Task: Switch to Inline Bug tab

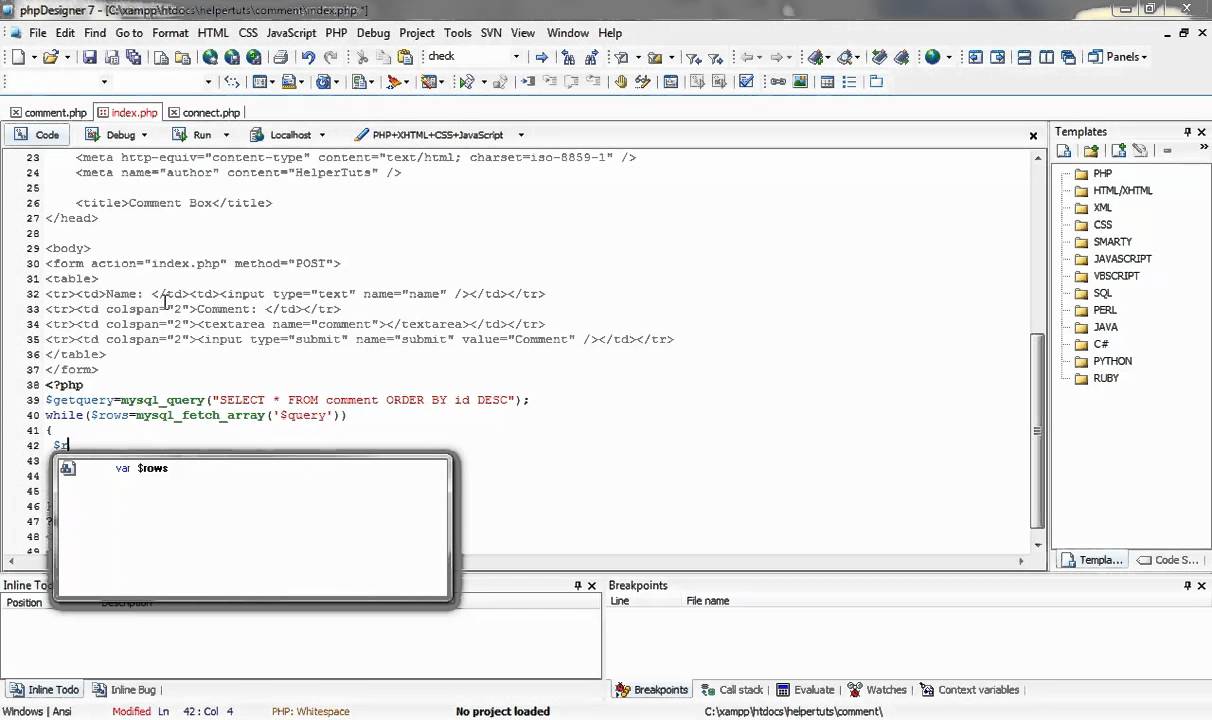Action: click(124, 690)
